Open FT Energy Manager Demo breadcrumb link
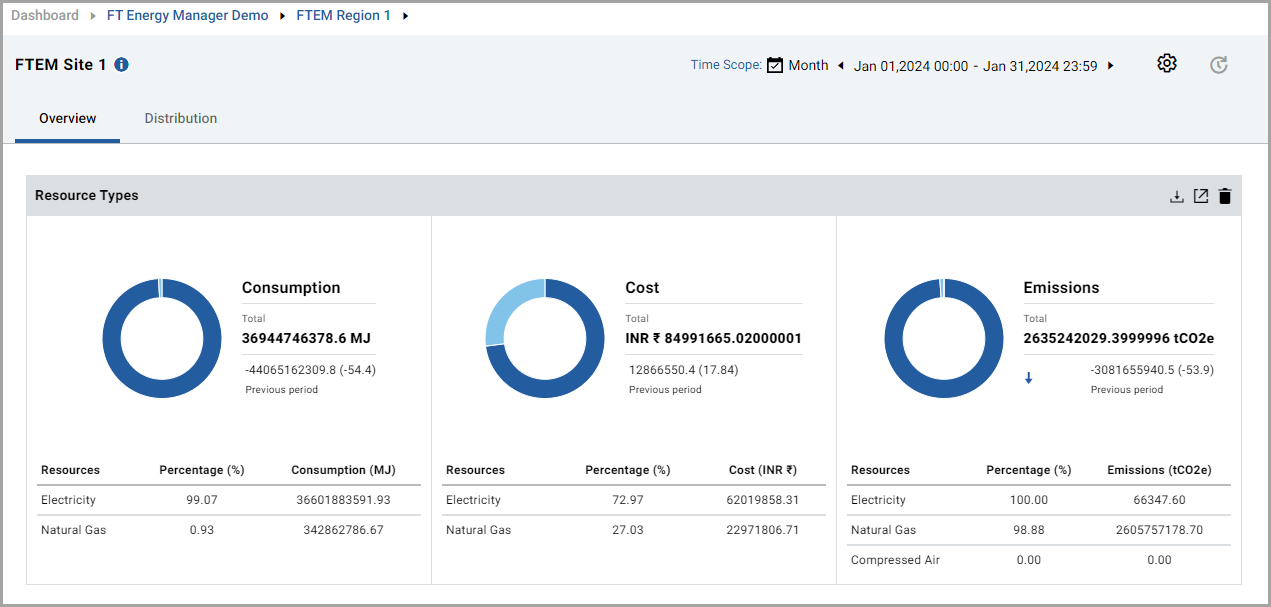The height and width of the screenshot is (607, 1271). point(187,15)
